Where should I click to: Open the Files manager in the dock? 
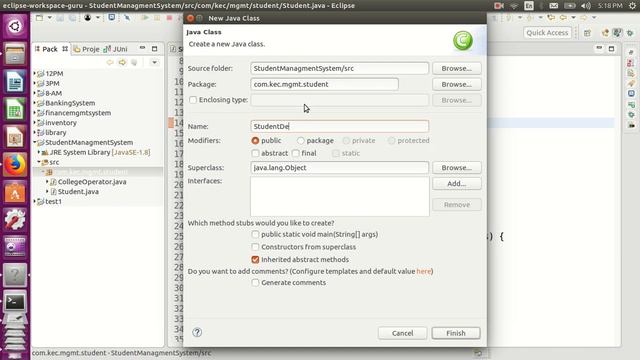(15, 54)
